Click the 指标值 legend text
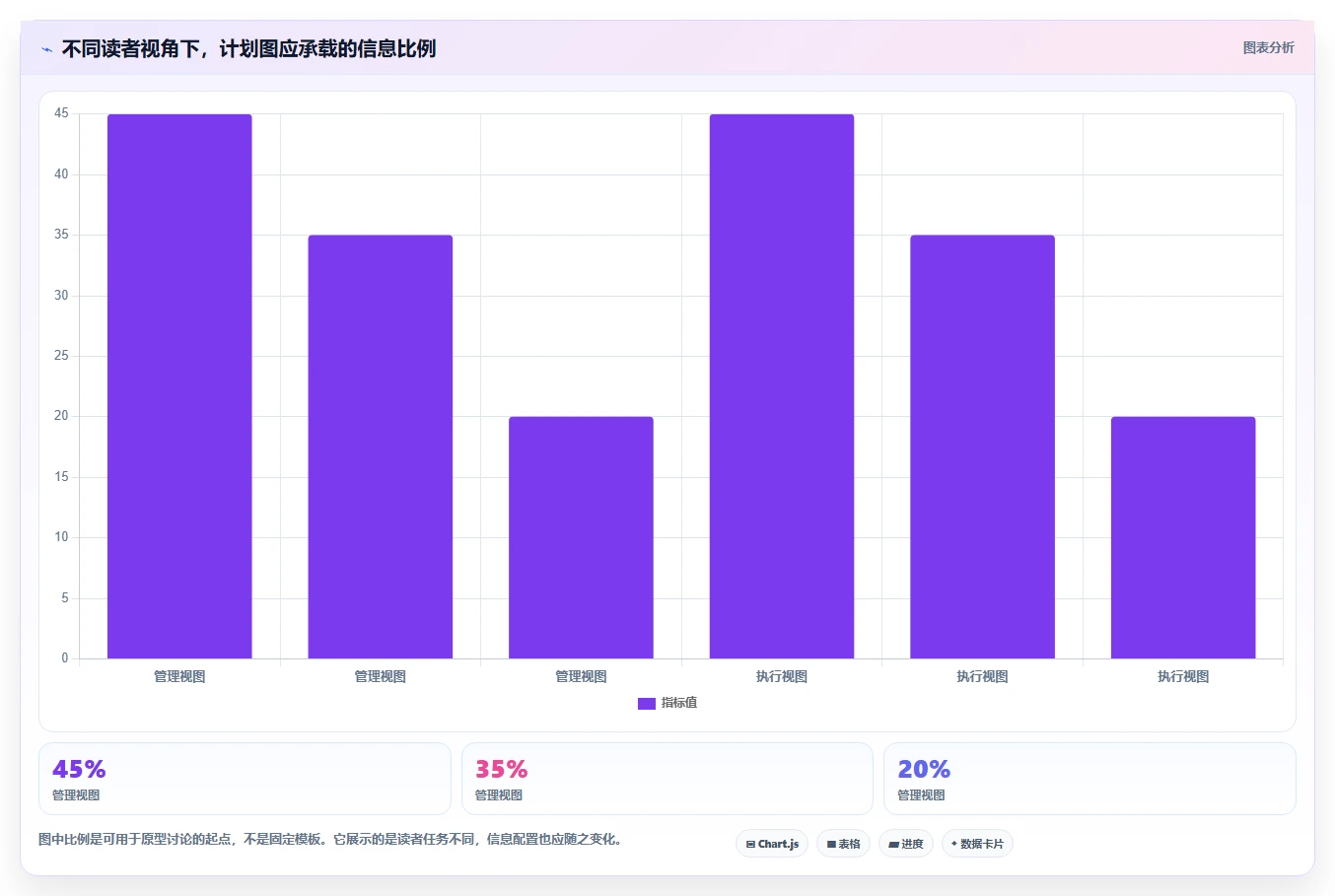This screenshot has height=896, width=1335. (x=679, y=703)
